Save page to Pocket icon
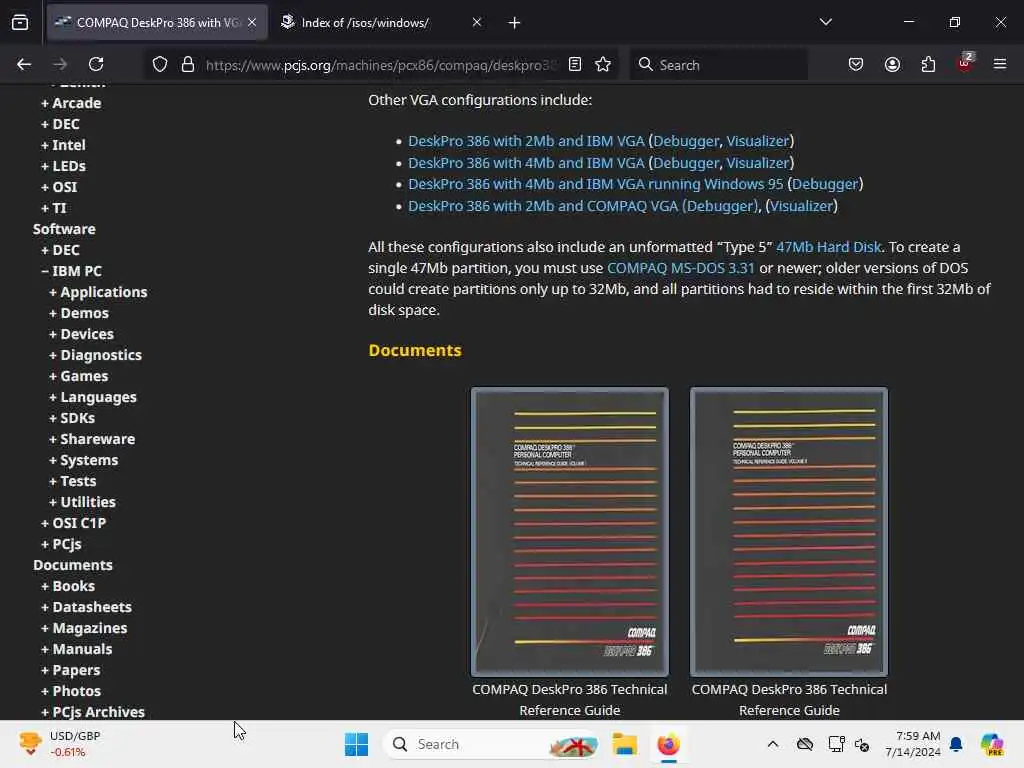Screen dimensions: 1024x768 pyautogui.click(x=856, y=64)
